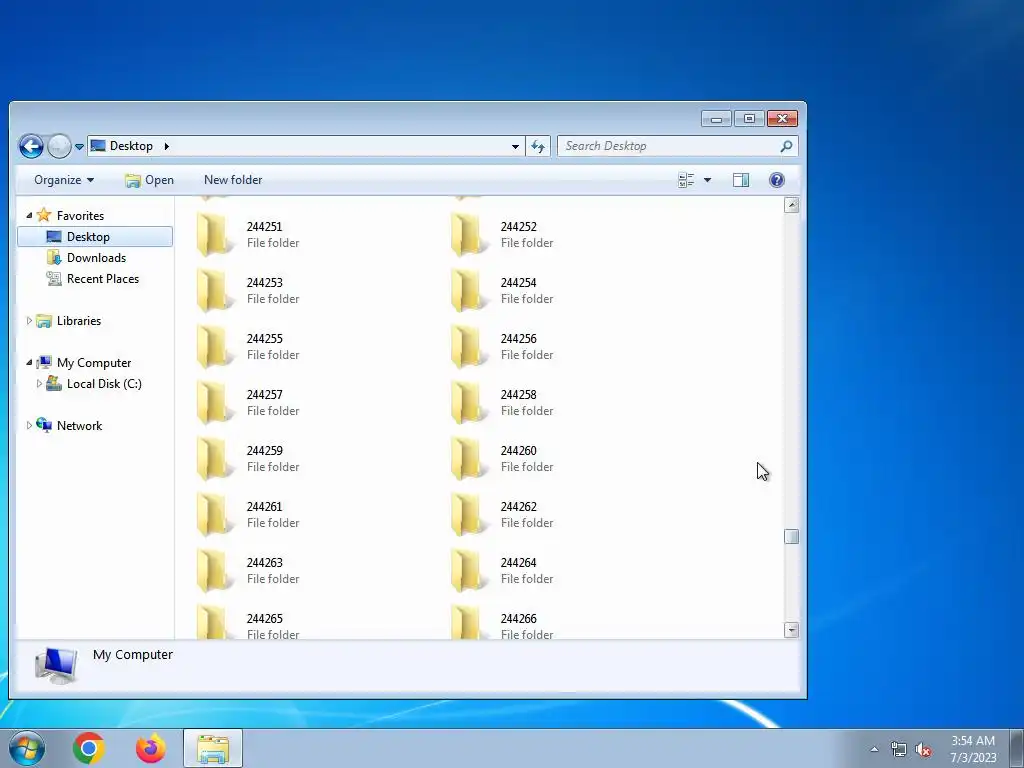Click the folder name 244265
This screenshot has height=768, width=1024.
(x=264, y=618)
